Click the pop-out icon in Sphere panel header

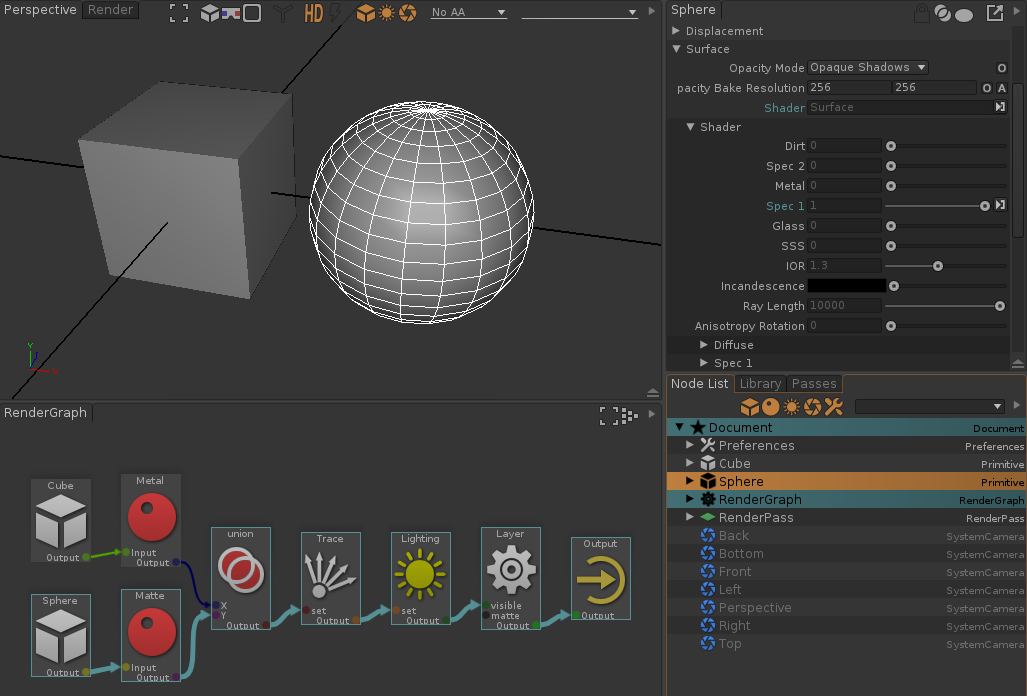994,13
